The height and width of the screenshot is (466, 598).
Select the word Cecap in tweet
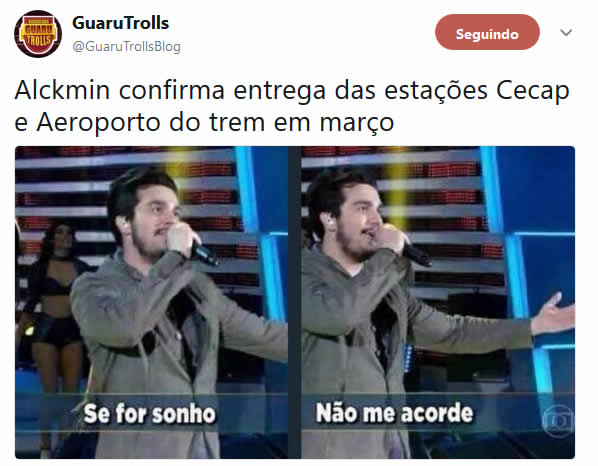tap(533, 92)
